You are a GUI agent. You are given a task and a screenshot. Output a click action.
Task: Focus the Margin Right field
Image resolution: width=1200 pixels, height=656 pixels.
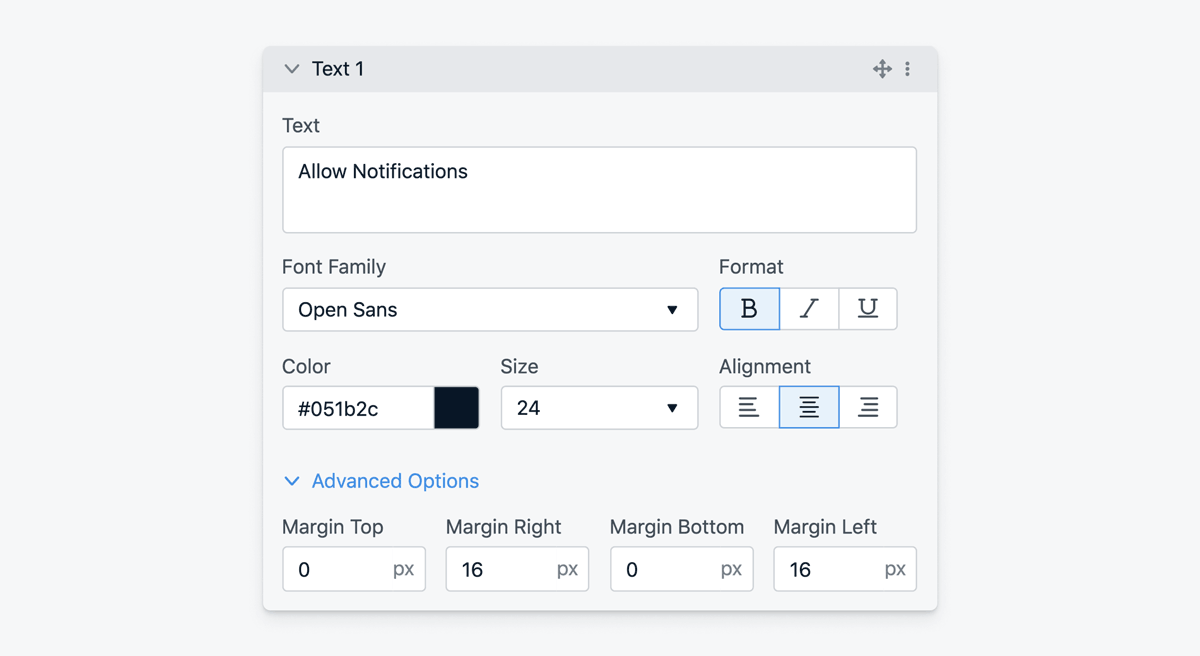pos(517,569)
